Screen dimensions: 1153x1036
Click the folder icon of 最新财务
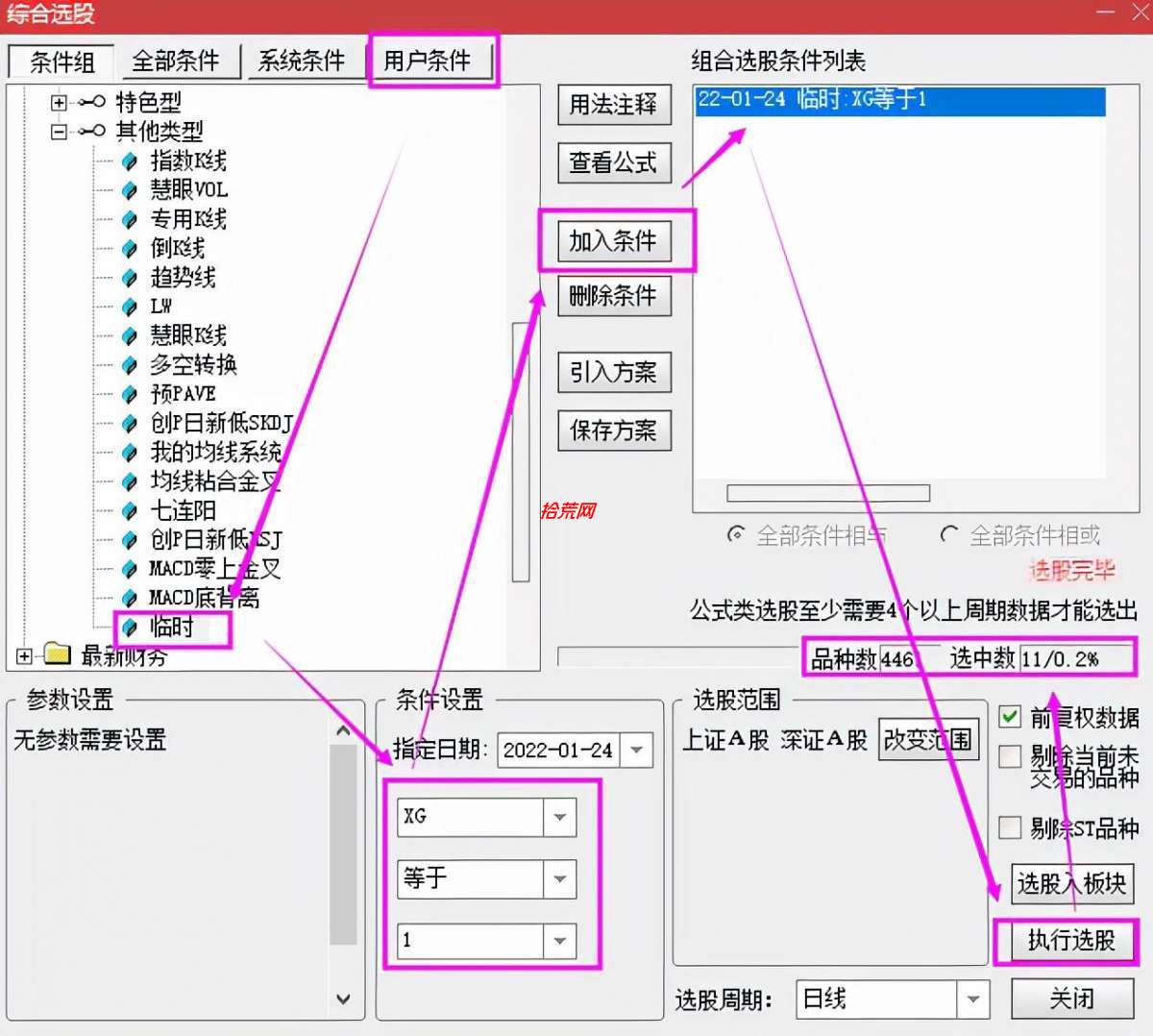click(x=58, y=655)
